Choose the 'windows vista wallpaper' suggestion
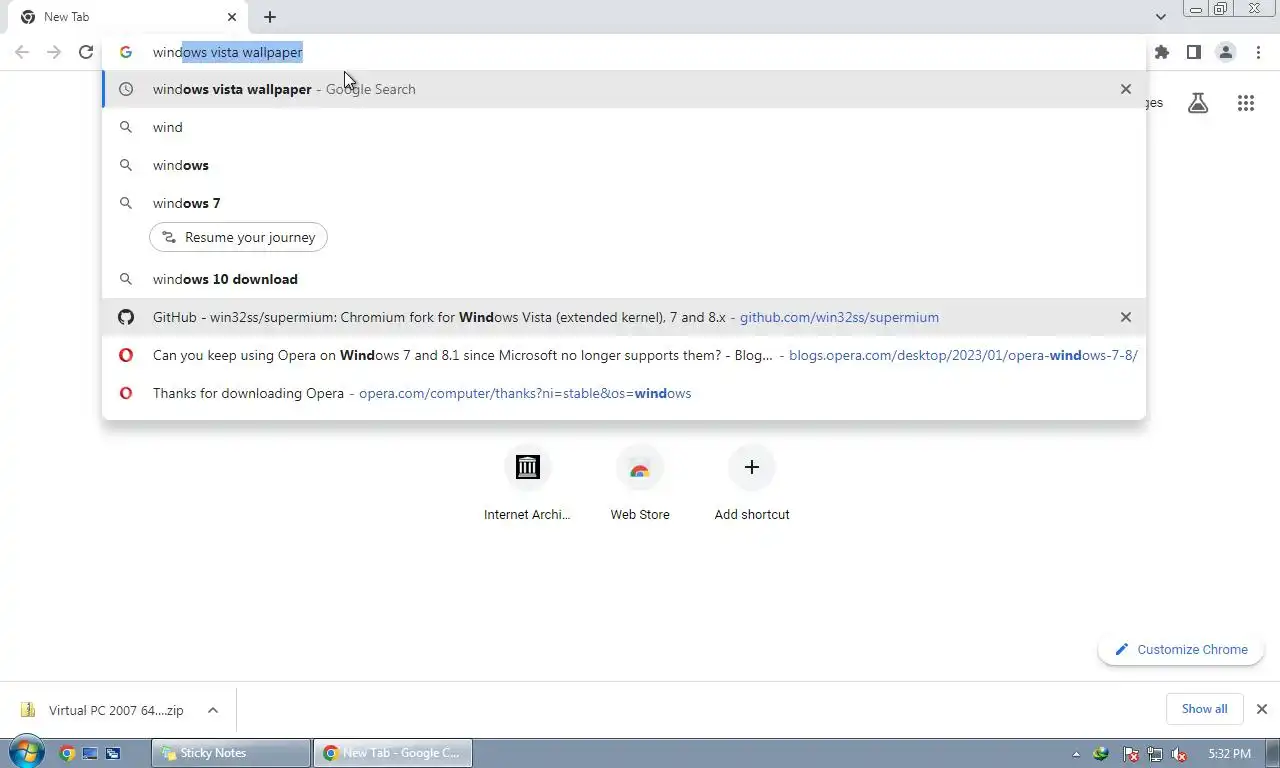This screenshot has height=768, width=1280. point(624,89)
